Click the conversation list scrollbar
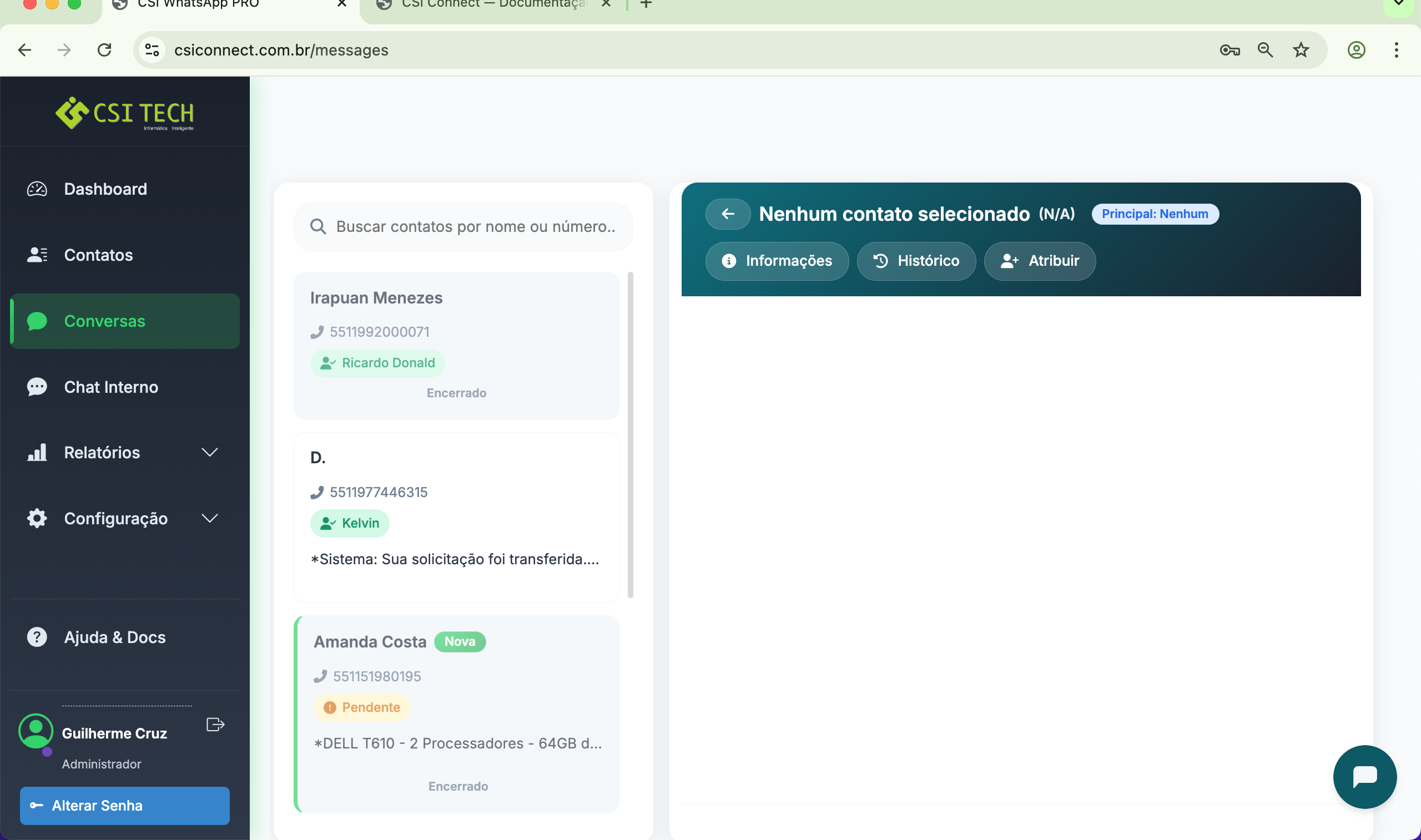The width and height of the screenshot is (1421, 840). pyautogui.click(x=630, y=435)
